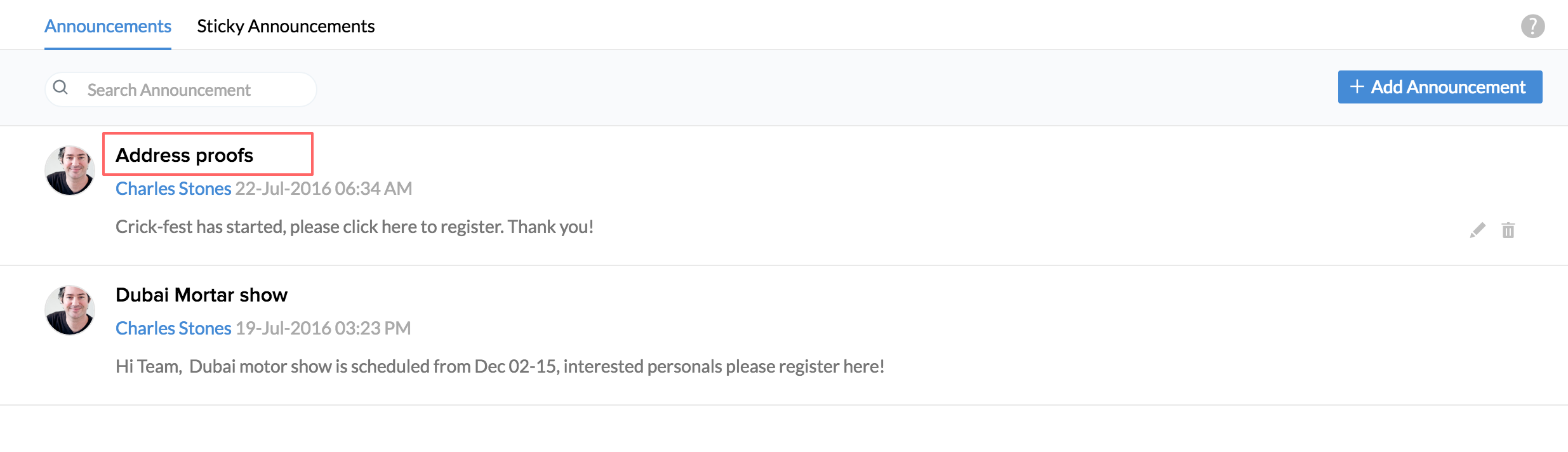Open the help question mark icon
Image resolution: width=1568 pixels, height=452 pixels.
pyautogui.click(x=1532, y=26)
